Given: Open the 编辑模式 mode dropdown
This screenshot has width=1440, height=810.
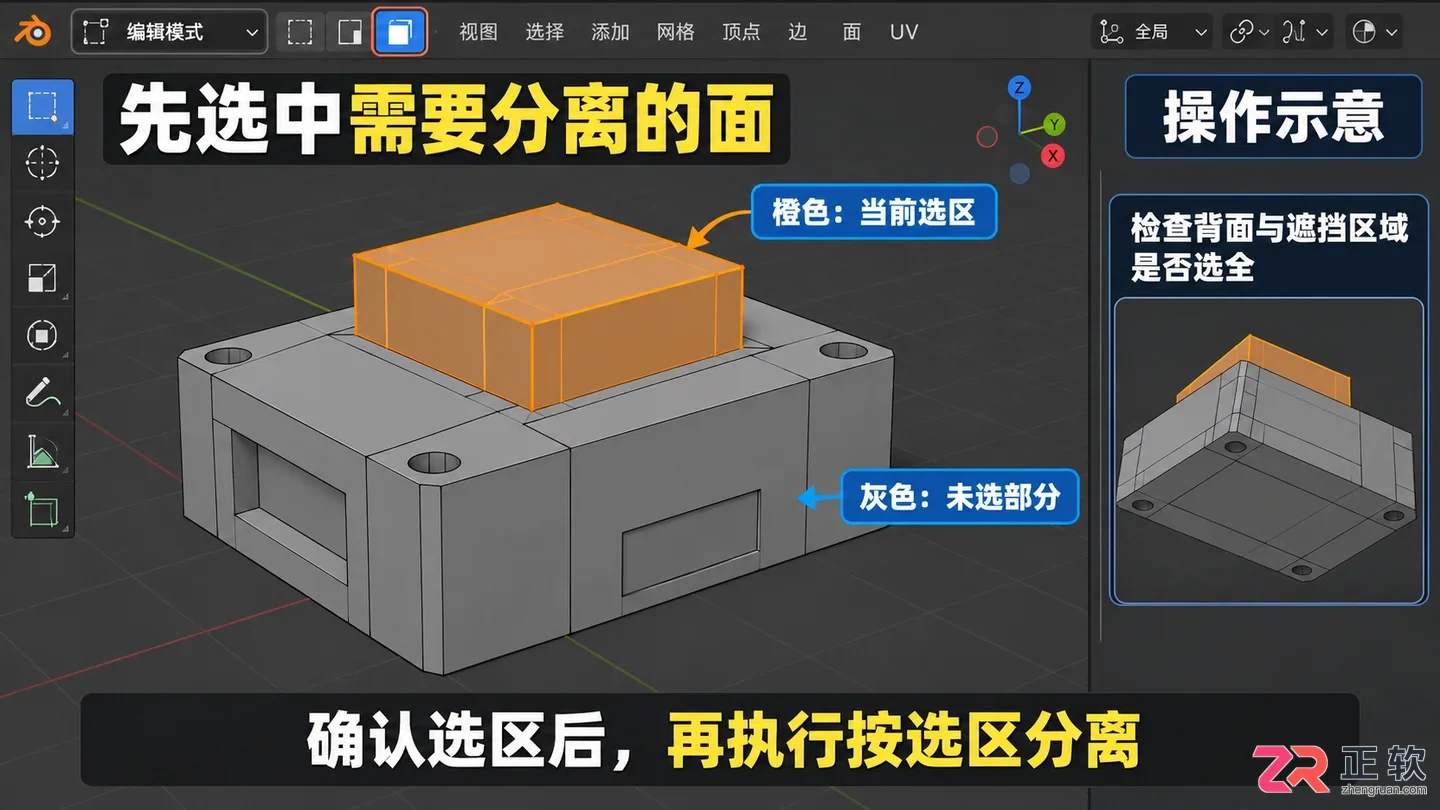Looking at the screenshot, I should 169,32.
